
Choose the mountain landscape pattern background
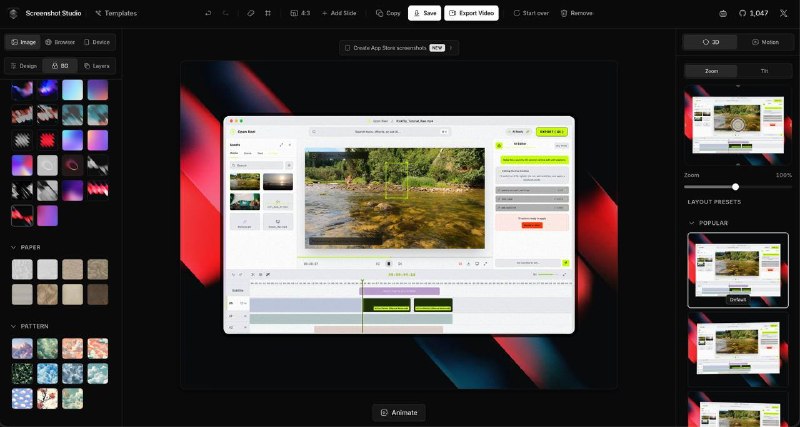tap(22, 348)
